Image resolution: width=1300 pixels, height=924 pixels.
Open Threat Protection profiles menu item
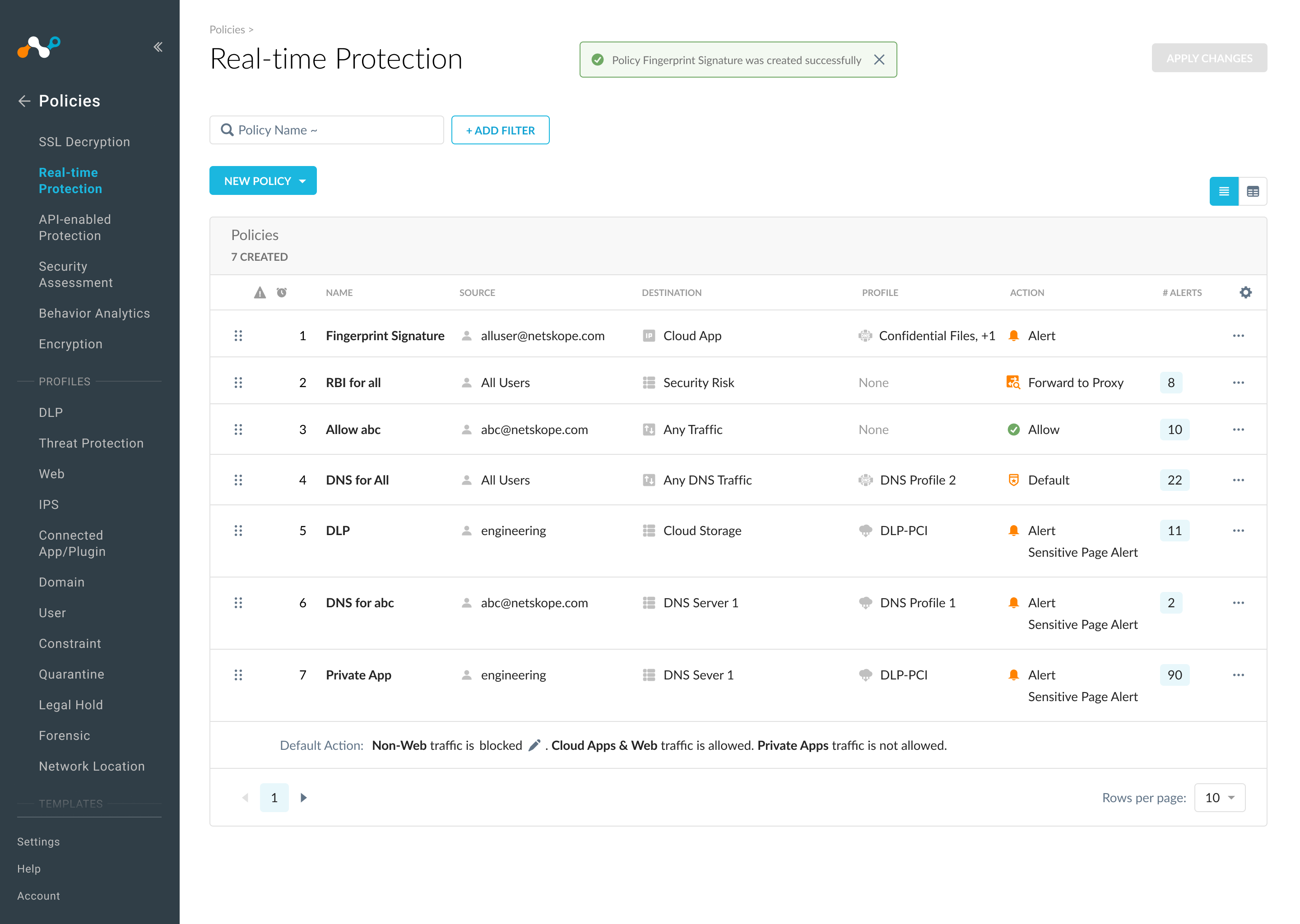(x=91, y=443)
